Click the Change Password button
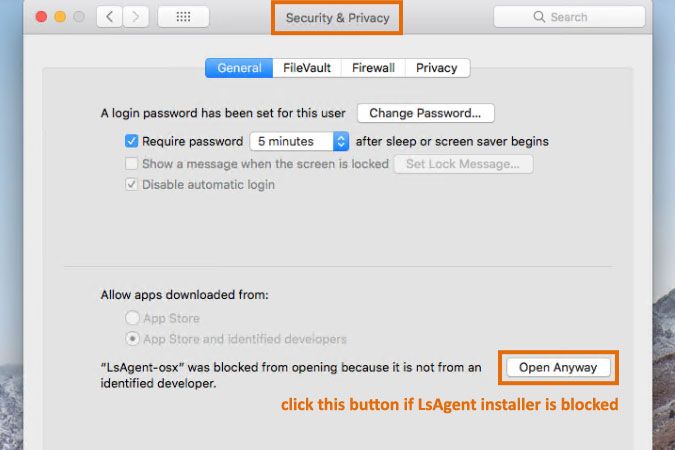This screenshot has width=675, height=450. (x=425, y=114)
